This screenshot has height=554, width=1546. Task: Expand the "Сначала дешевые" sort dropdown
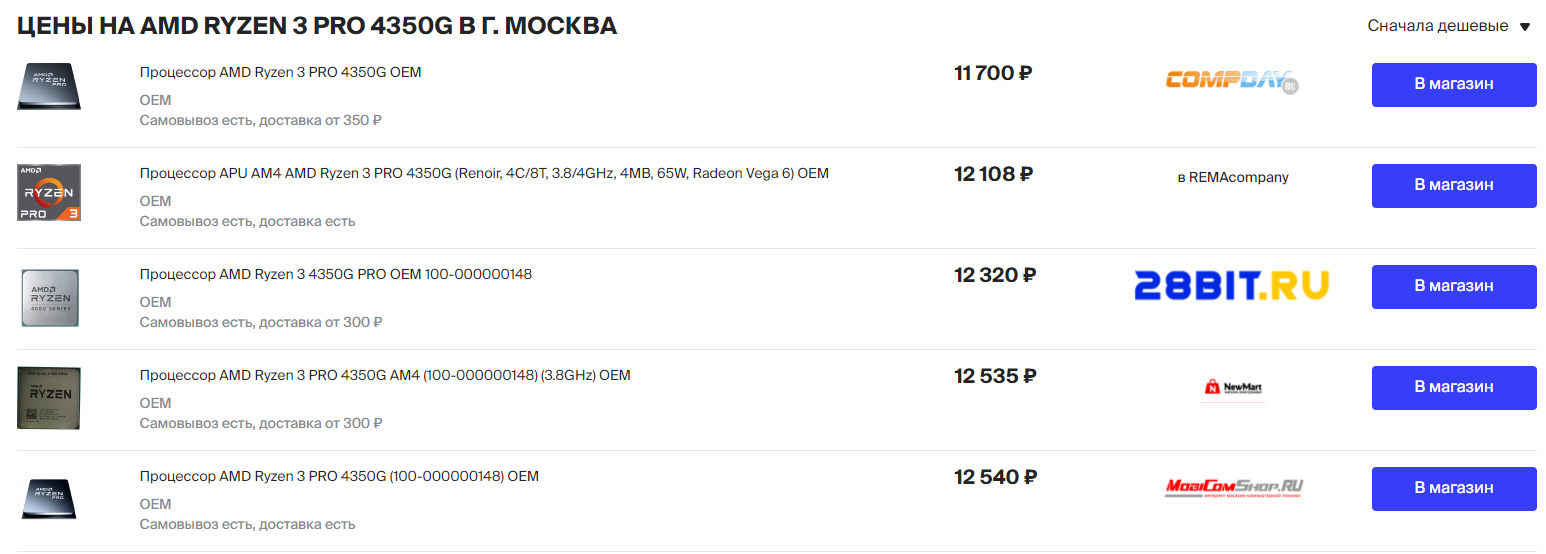point(1437,26)
